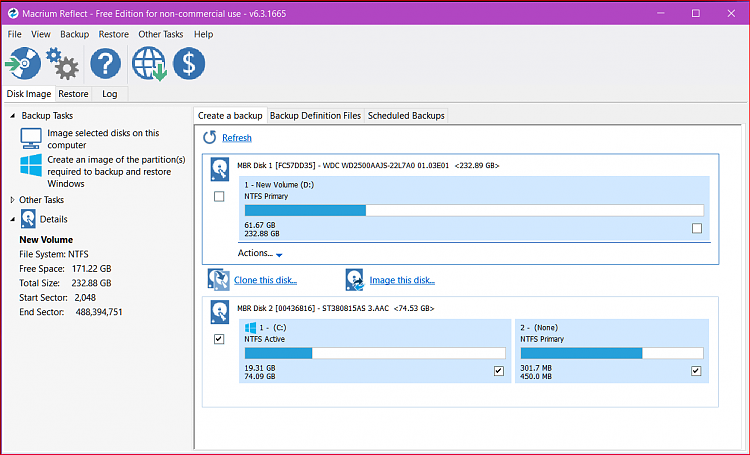The height and width of the screenshot is (455, 750).
Task: Click the disk image backup toolbar icon
Action: [x=23, y=63]
